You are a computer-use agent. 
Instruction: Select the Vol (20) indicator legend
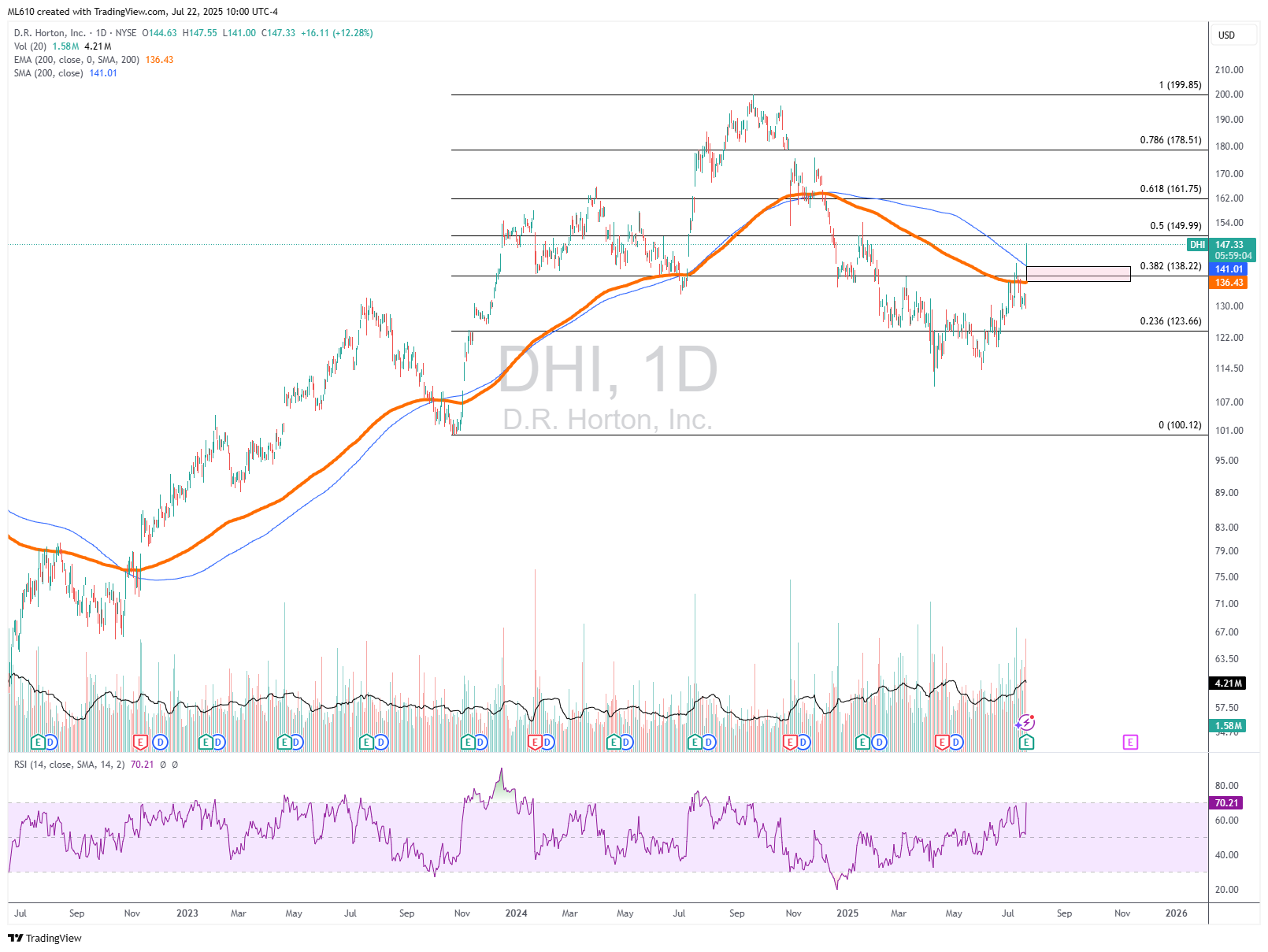click(30, 46)
